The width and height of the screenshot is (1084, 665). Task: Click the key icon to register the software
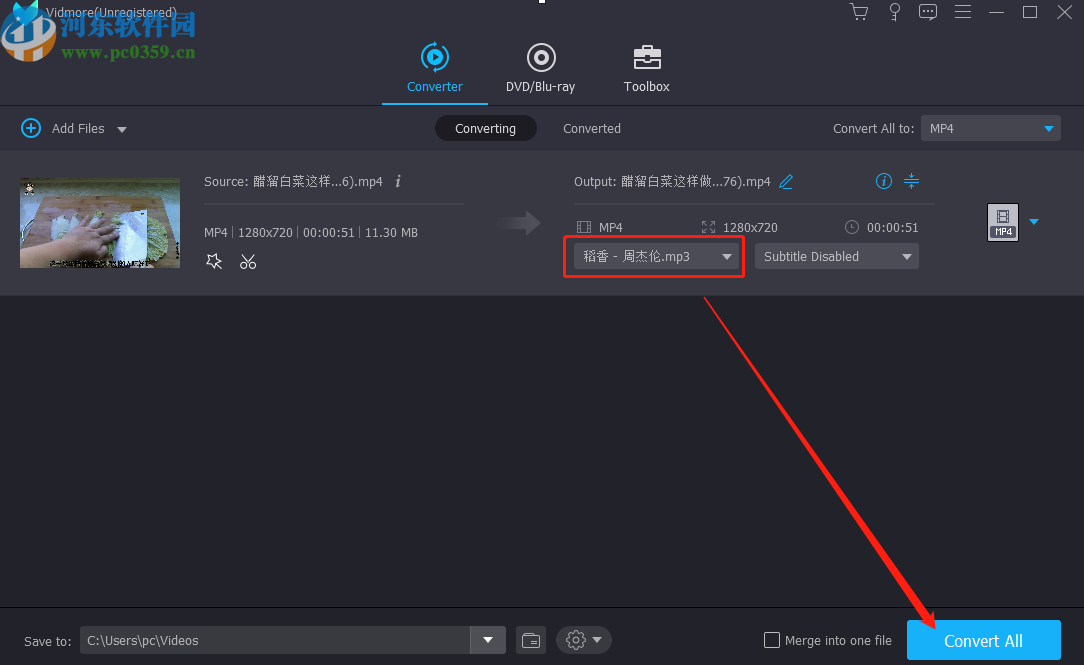(x=893, y=12)
